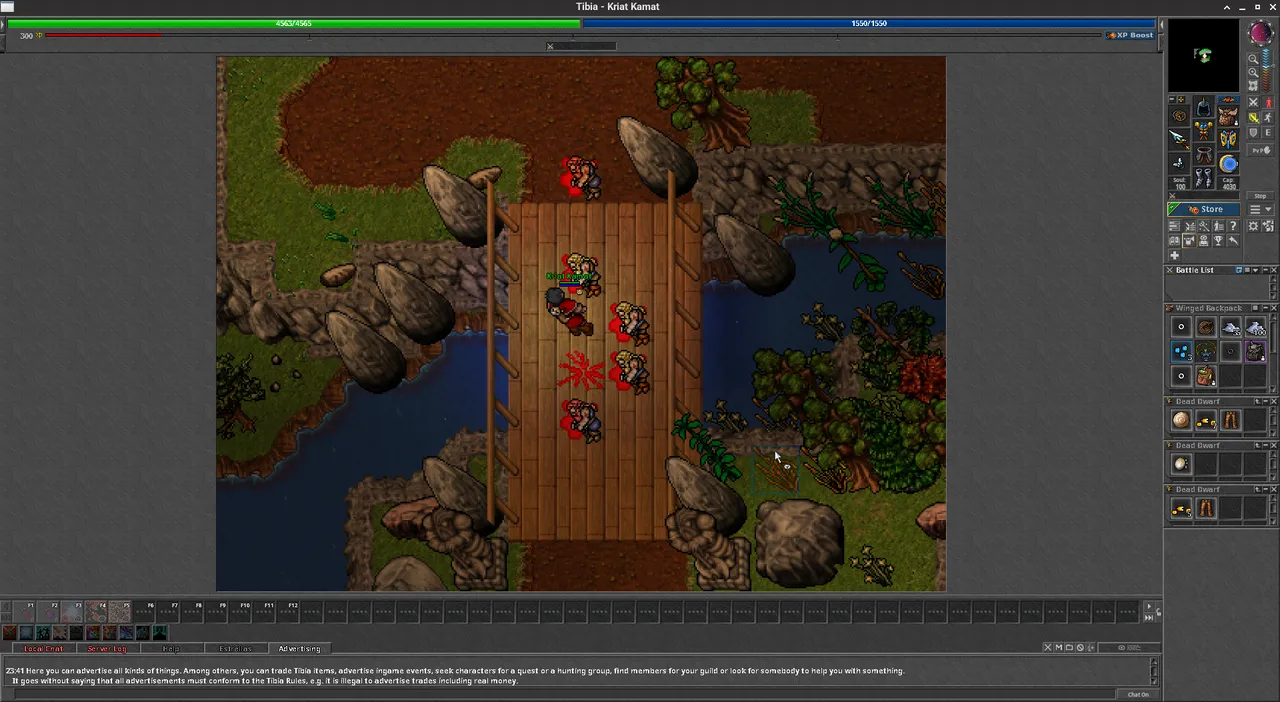The image size is (1280, 702).
Task: Zoom out the minimap
Action: [x=1253, y=59]
